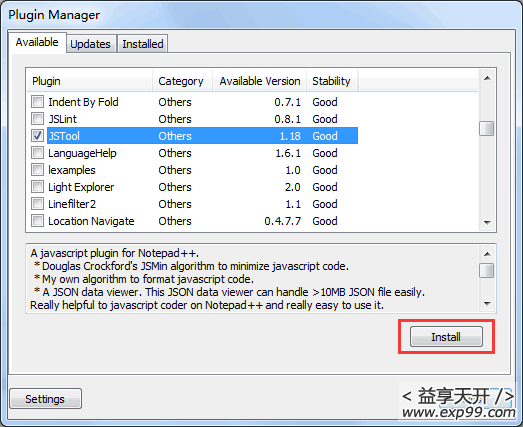Open the Settings button
This screenshot has height=427, width=523.
coord(45,399)
